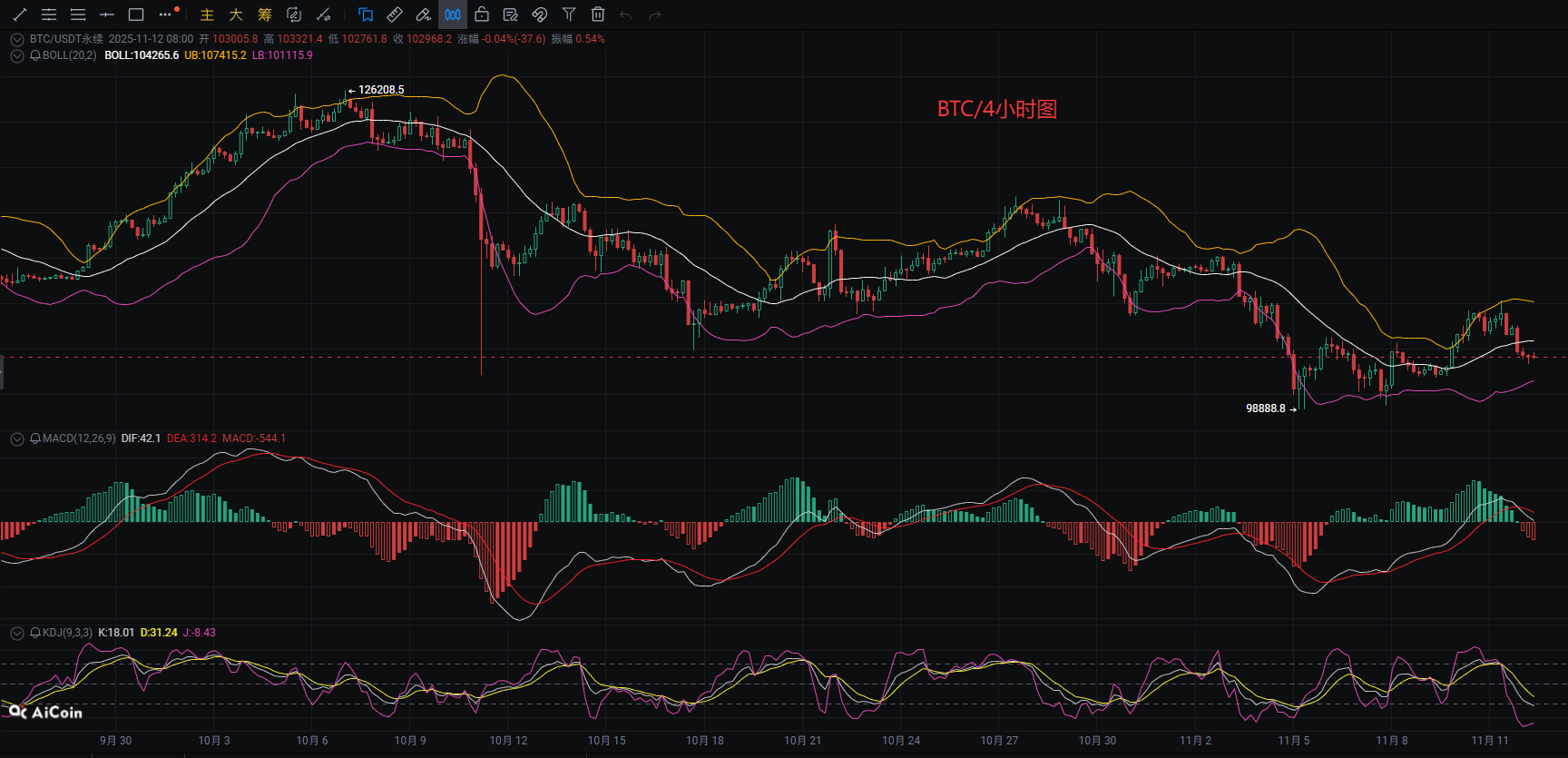Open the three-dot more tools menu
Viewport: 1568px width, 758px height.
pos(165,15)
